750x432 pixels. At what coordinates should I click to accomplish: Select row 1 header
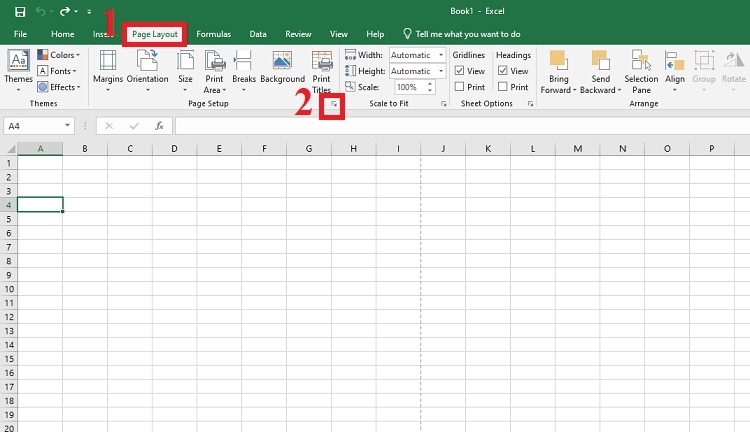coord(9,163)
